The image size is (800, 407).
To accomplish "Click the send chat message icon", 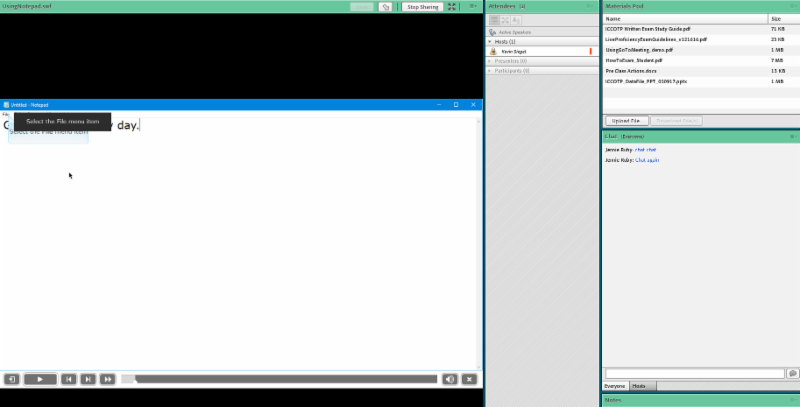I will [792, 373].
